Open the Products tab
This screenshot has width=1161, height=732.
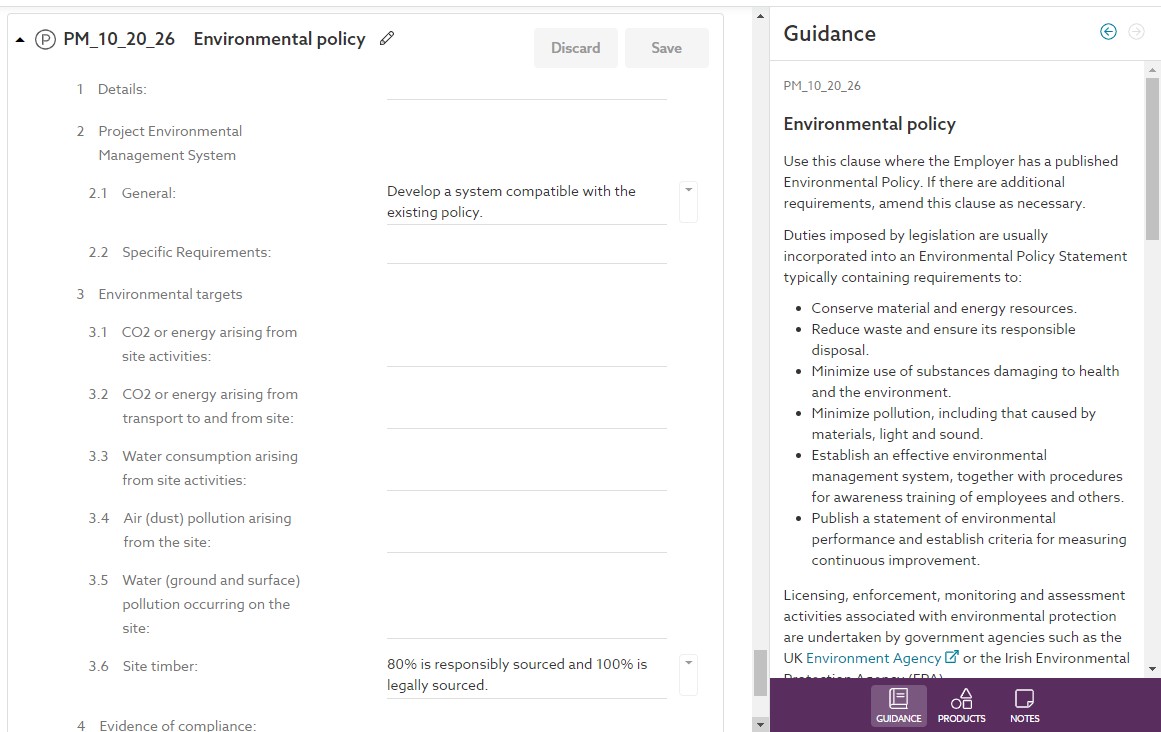[x=961, y=705]
